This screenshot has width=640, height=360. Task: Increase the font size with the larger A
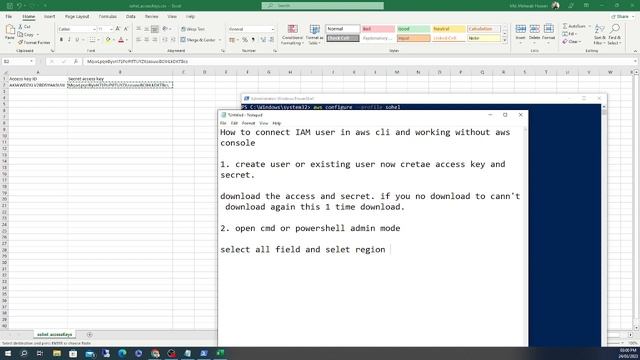tap(118, 29)
